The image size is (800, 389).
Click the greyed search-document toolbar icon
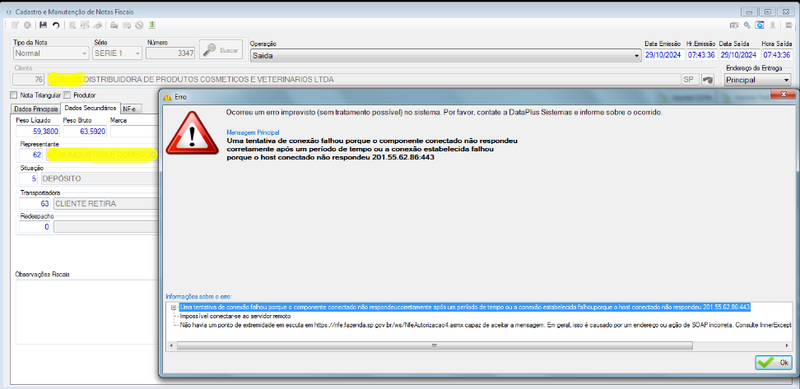point(72,25)
